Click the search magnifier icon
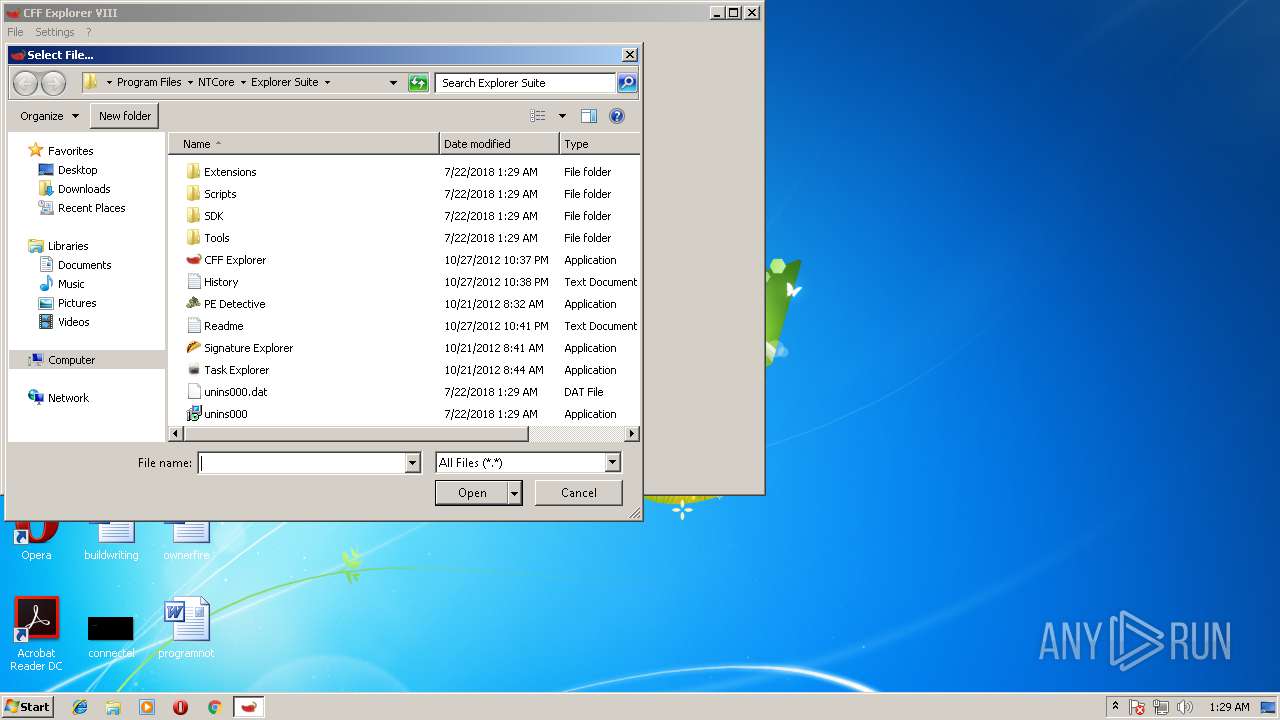 [x=627, y=83]
